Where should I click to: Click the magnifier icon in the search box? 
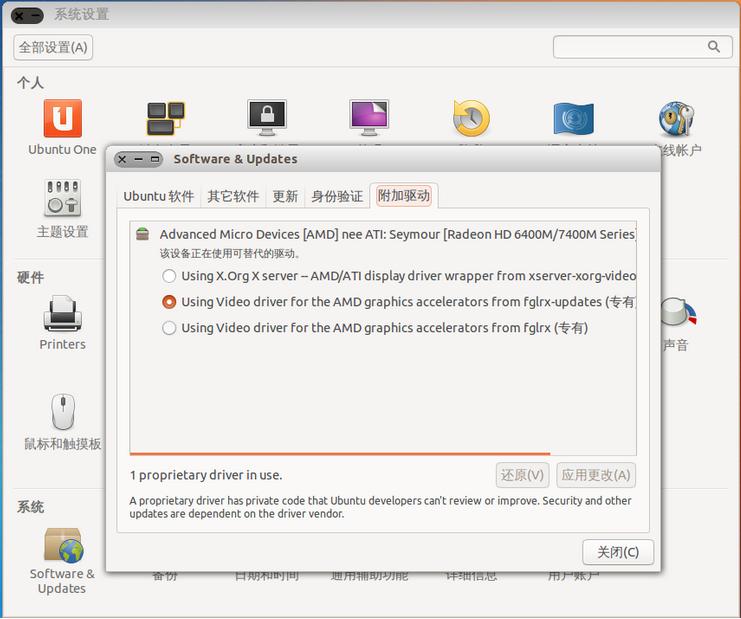714,46
